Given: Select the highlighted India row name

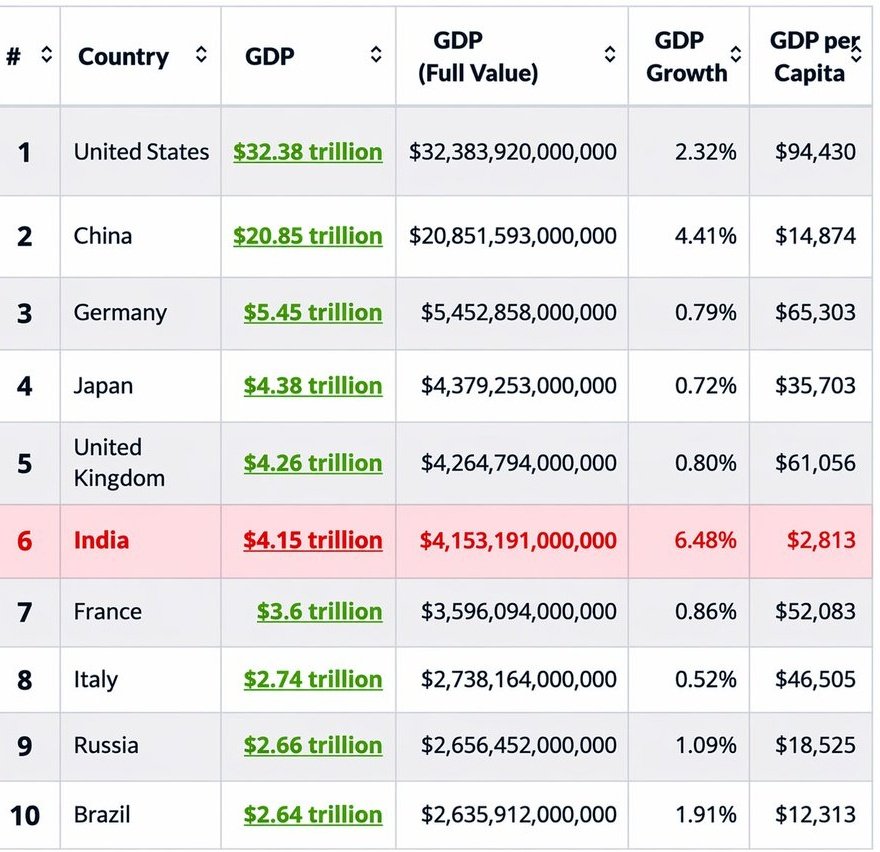Looking at the screenshot, I should (x=102, y=540).
